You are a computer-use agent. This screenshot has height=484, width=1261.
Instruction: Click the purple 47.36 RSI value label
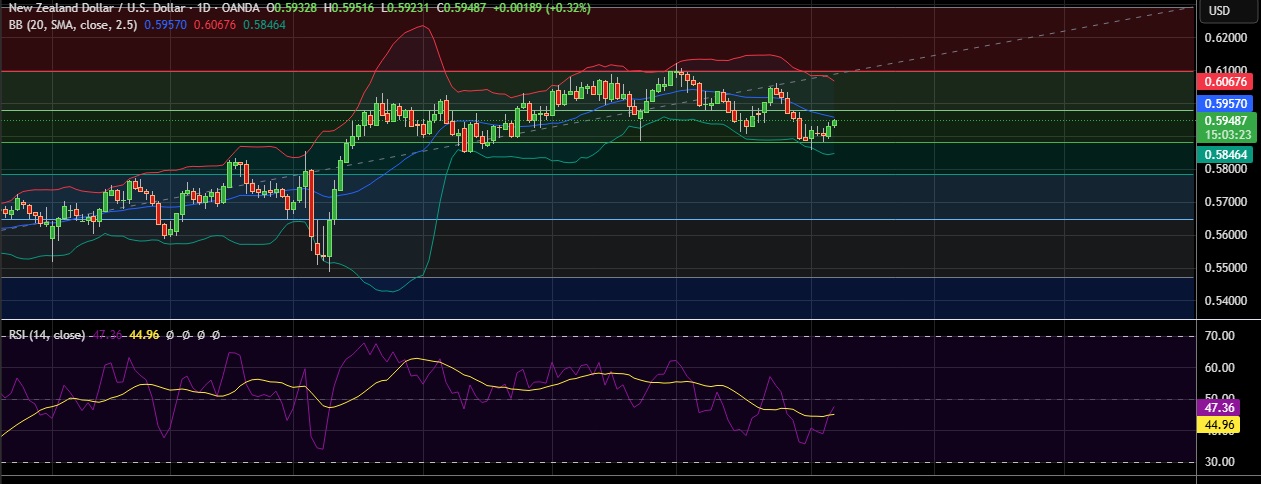1219,408
